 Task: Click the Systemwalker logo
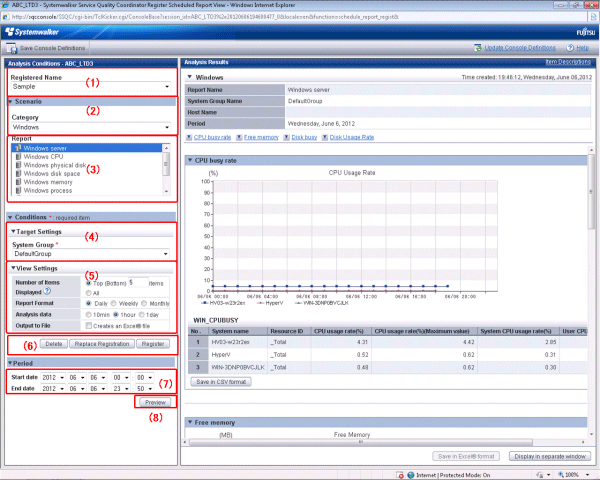pyautogui.click(x=32, y=32)
